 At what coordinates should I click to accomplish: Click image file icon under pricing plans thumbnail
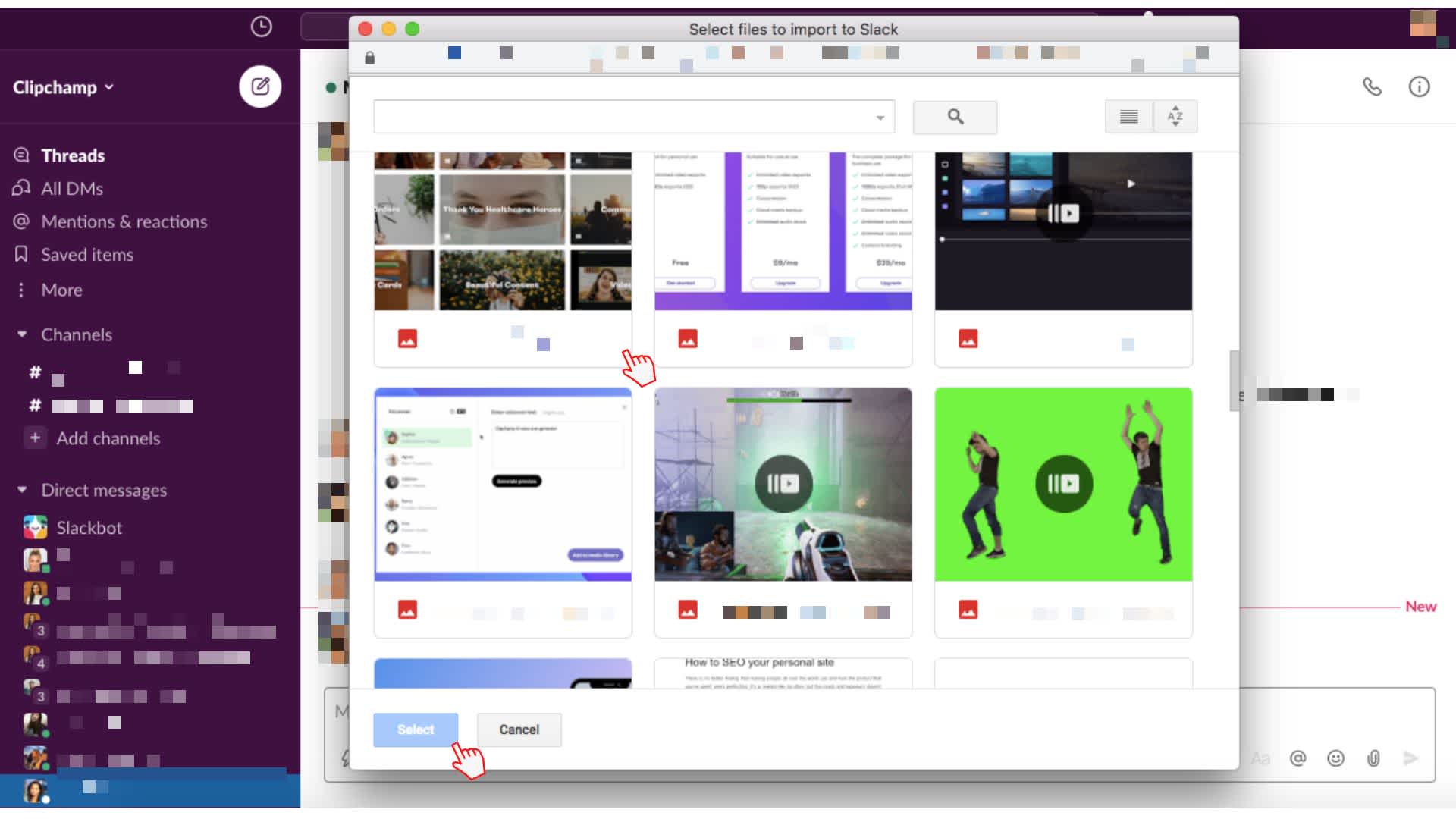(x=688, y=339)
